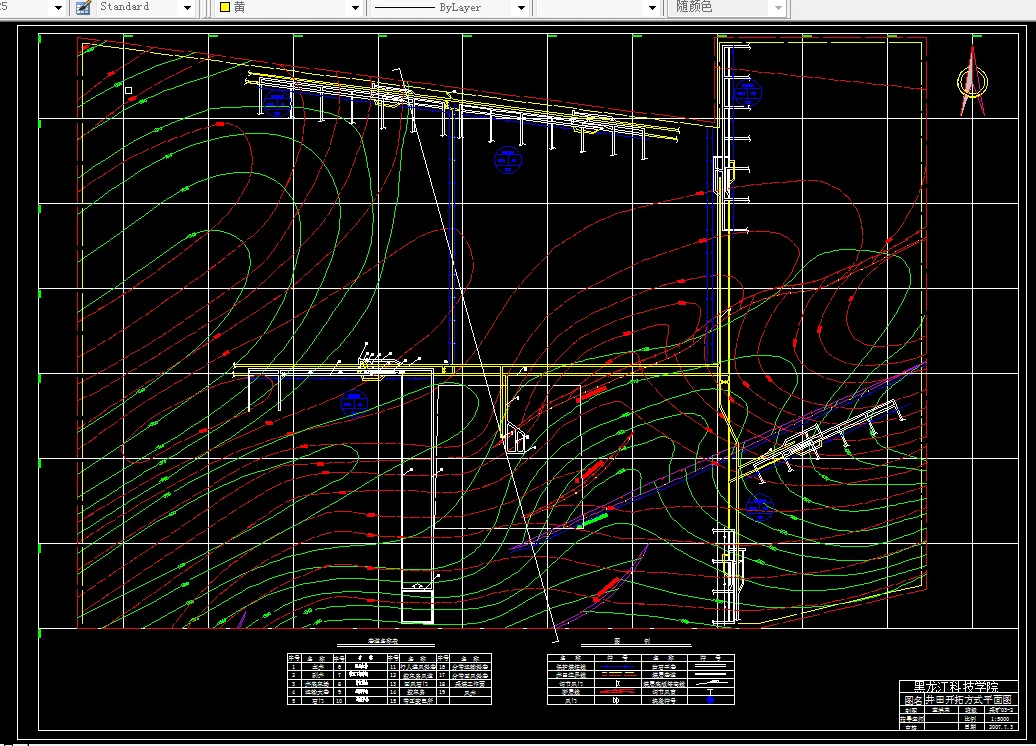Expand the dropdown arrow left of Standard
Screen dimensions: 1036x746
[58, 8]
